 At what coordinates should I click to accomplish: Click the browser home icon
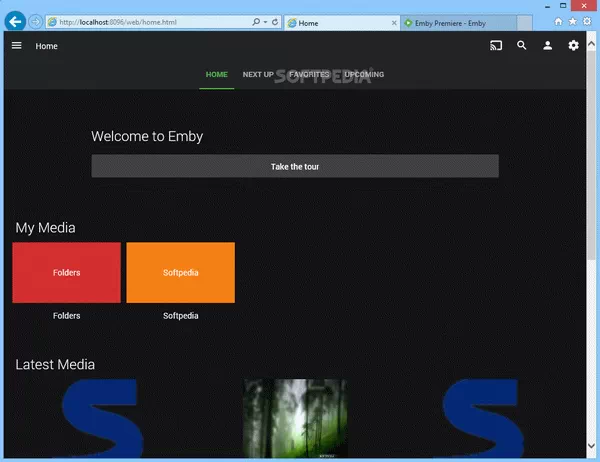pos(558,21)
